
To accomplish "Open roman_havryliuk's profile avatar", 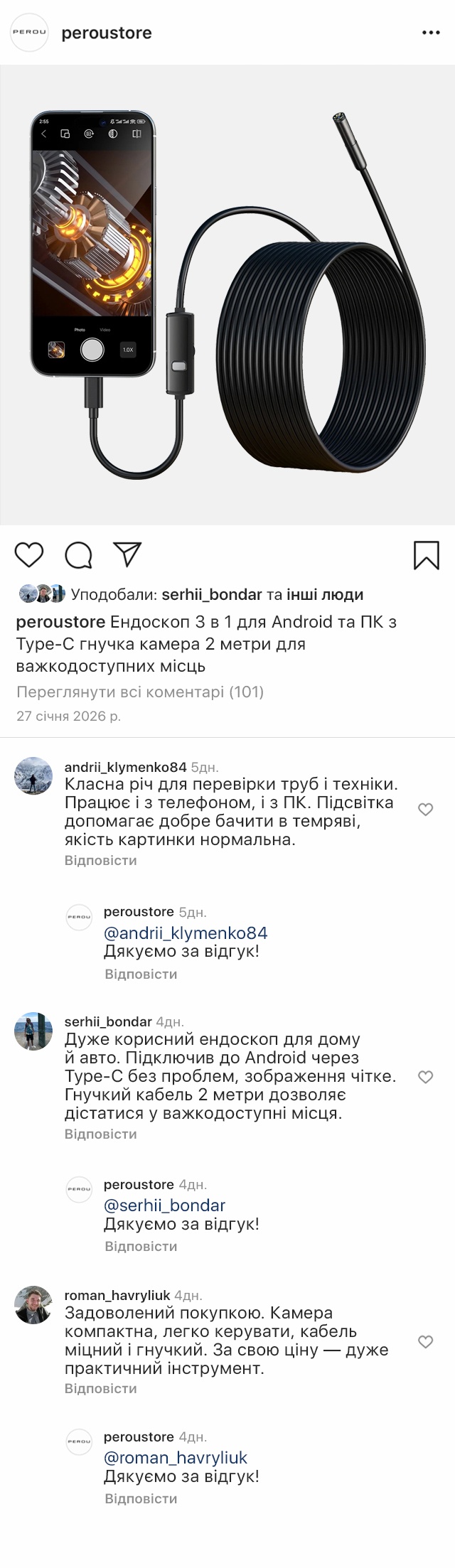I will 33,1305.
